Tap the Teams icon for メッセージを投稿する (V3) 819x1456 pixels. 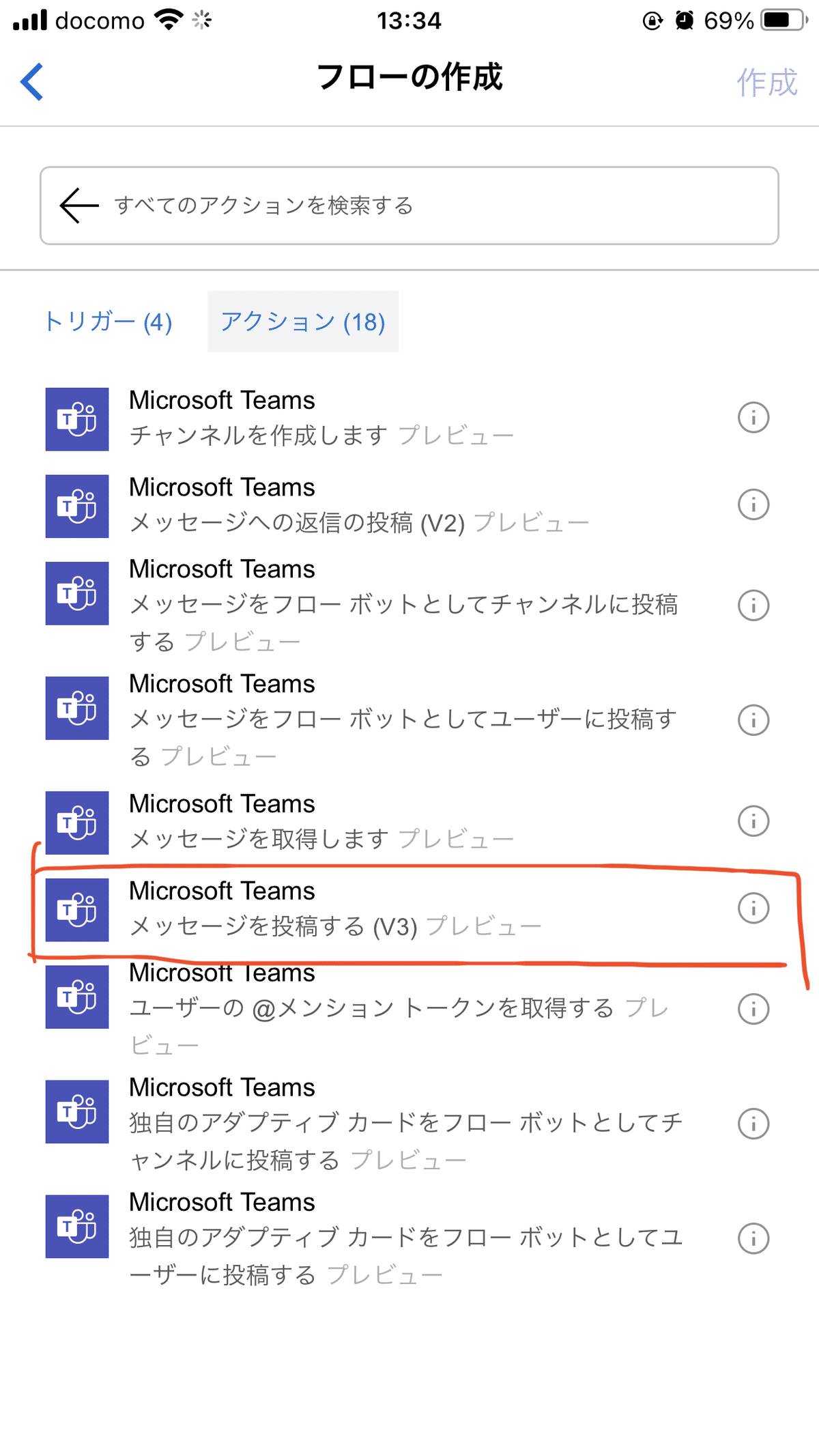[76, 910]
